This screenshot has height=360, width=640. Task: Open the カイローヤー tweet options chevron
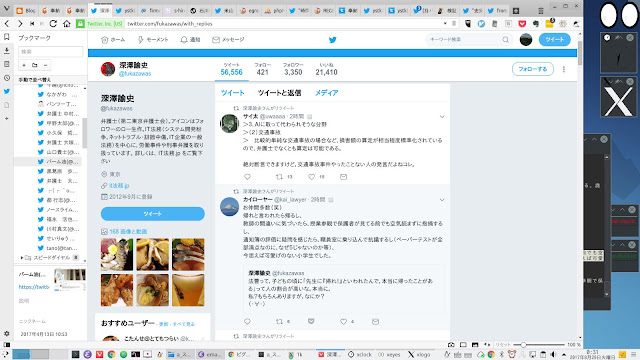click(442, 200)
